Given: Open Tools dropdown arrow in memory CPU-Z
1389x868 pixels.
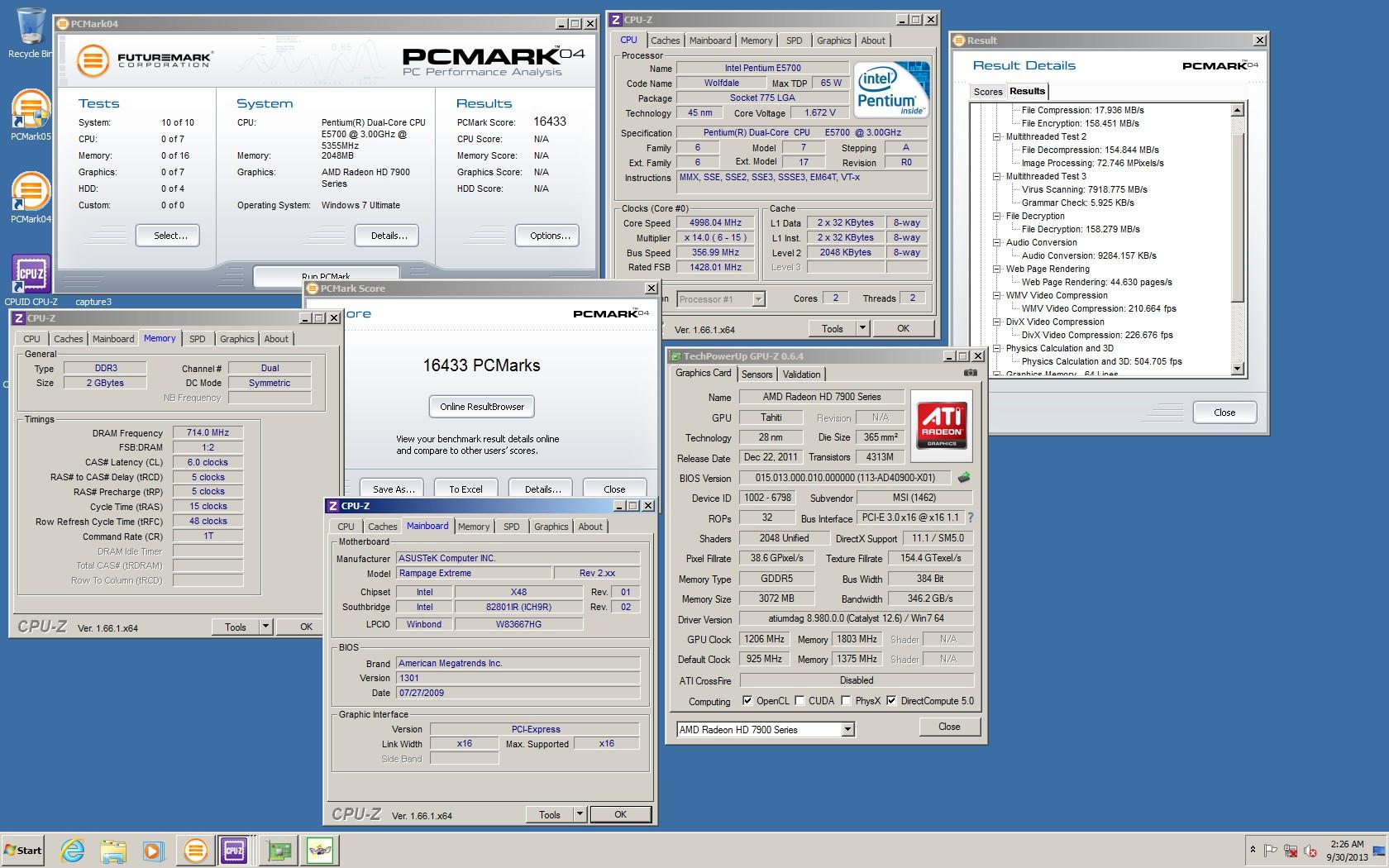Looking at the screenshot, I should (x=265, y=627).
